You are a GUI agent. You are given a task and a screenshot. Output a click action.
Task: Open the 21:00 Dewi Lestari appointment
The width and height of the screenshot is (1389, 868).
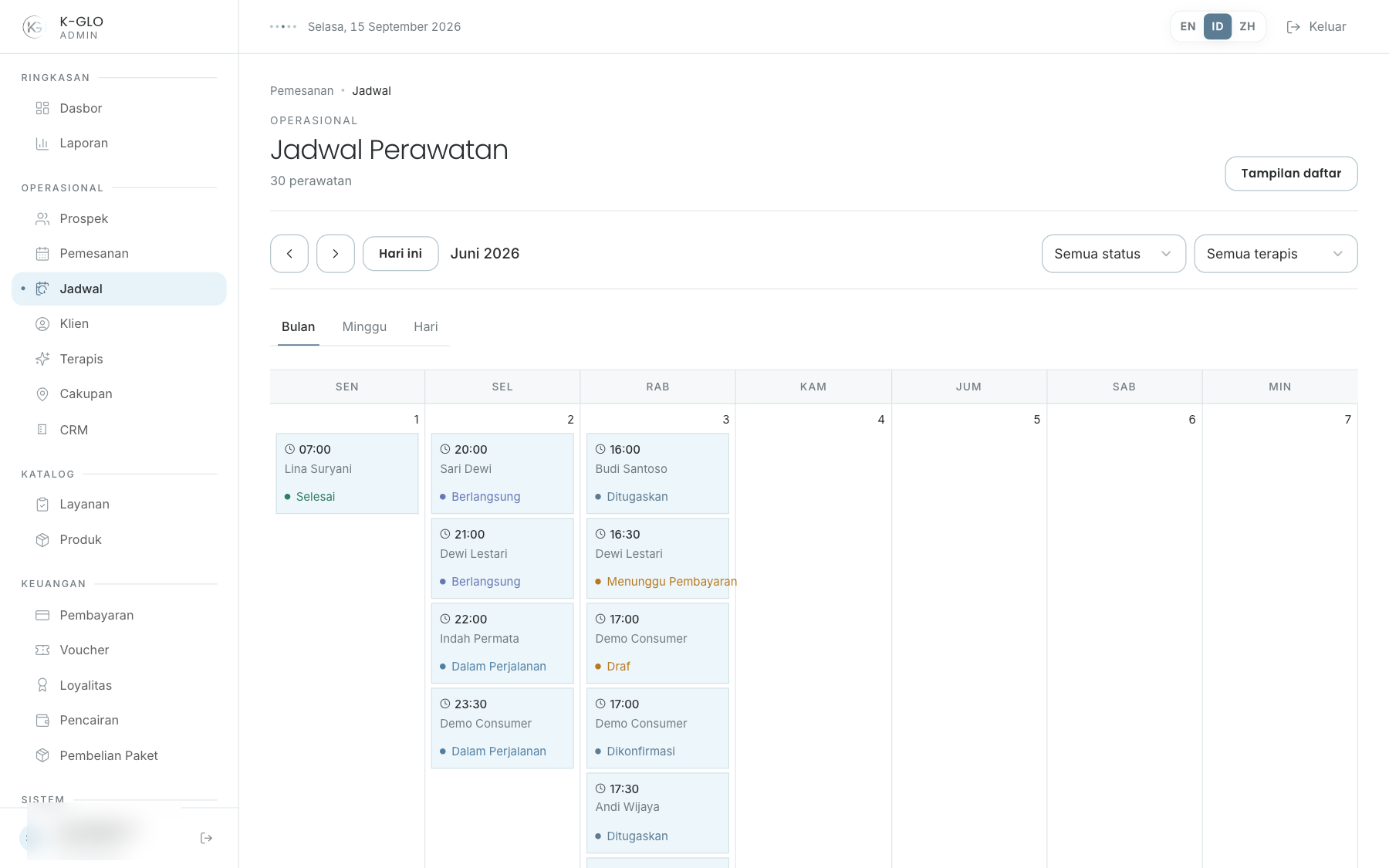[x=502, y=559]
